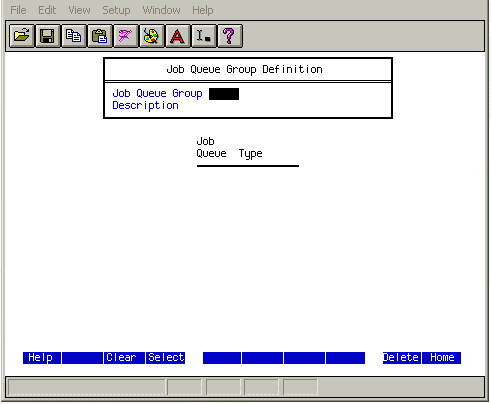
Task: Click the Home function key button
Action: coord(442,358)
